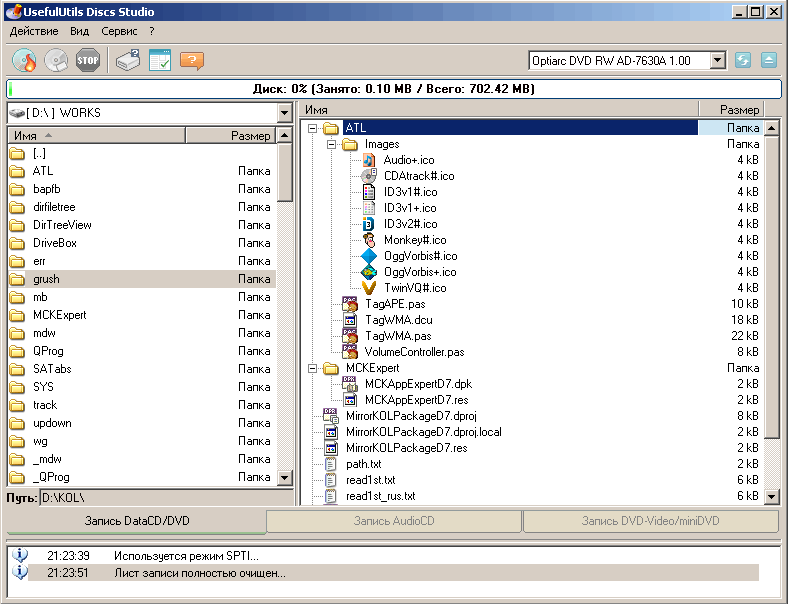The width and height of the screenshot is (788, 604).
Task: Collapse the MCKExpert folder node
Action: pos(312,368)
